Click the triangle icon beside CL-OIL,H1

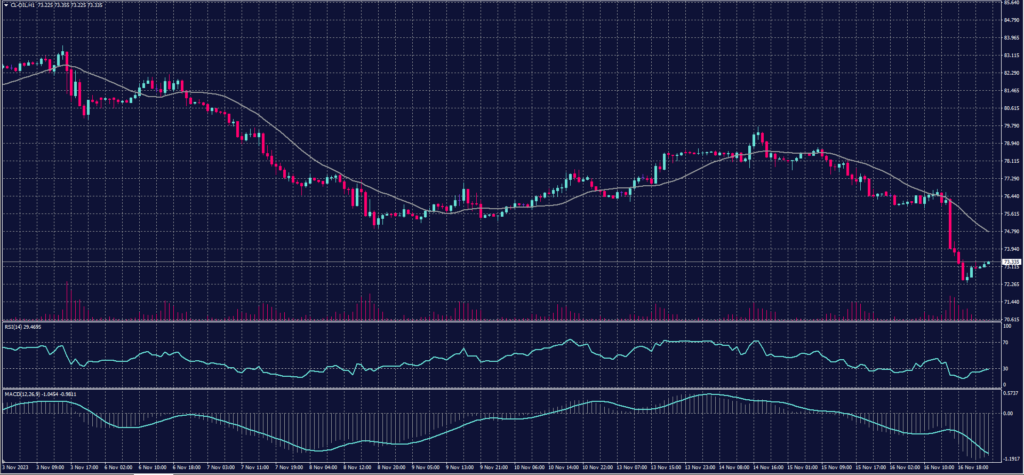pos(4,4)
